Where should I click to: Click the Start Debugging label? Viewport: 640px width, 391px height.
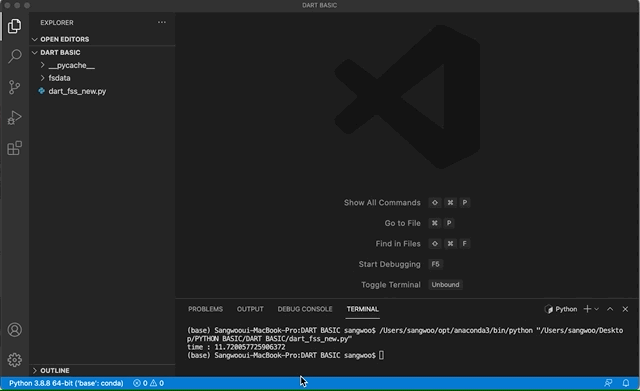pos(389,264)
